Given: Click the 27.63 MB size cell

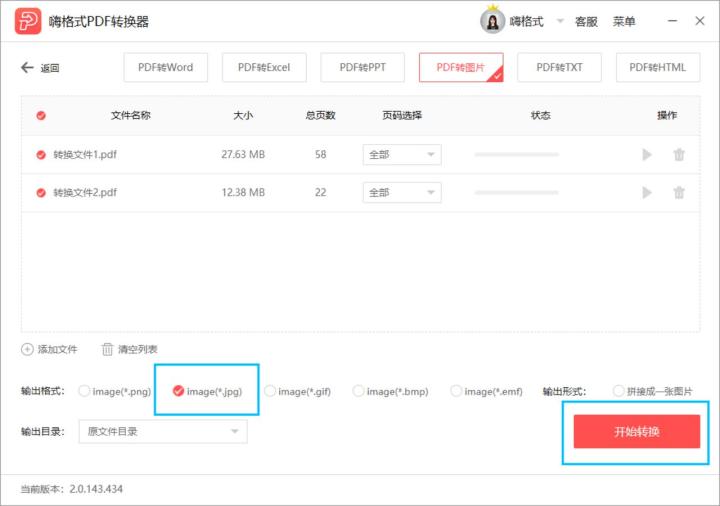Looking at the screenshot, I should click(x=243, y=155).
